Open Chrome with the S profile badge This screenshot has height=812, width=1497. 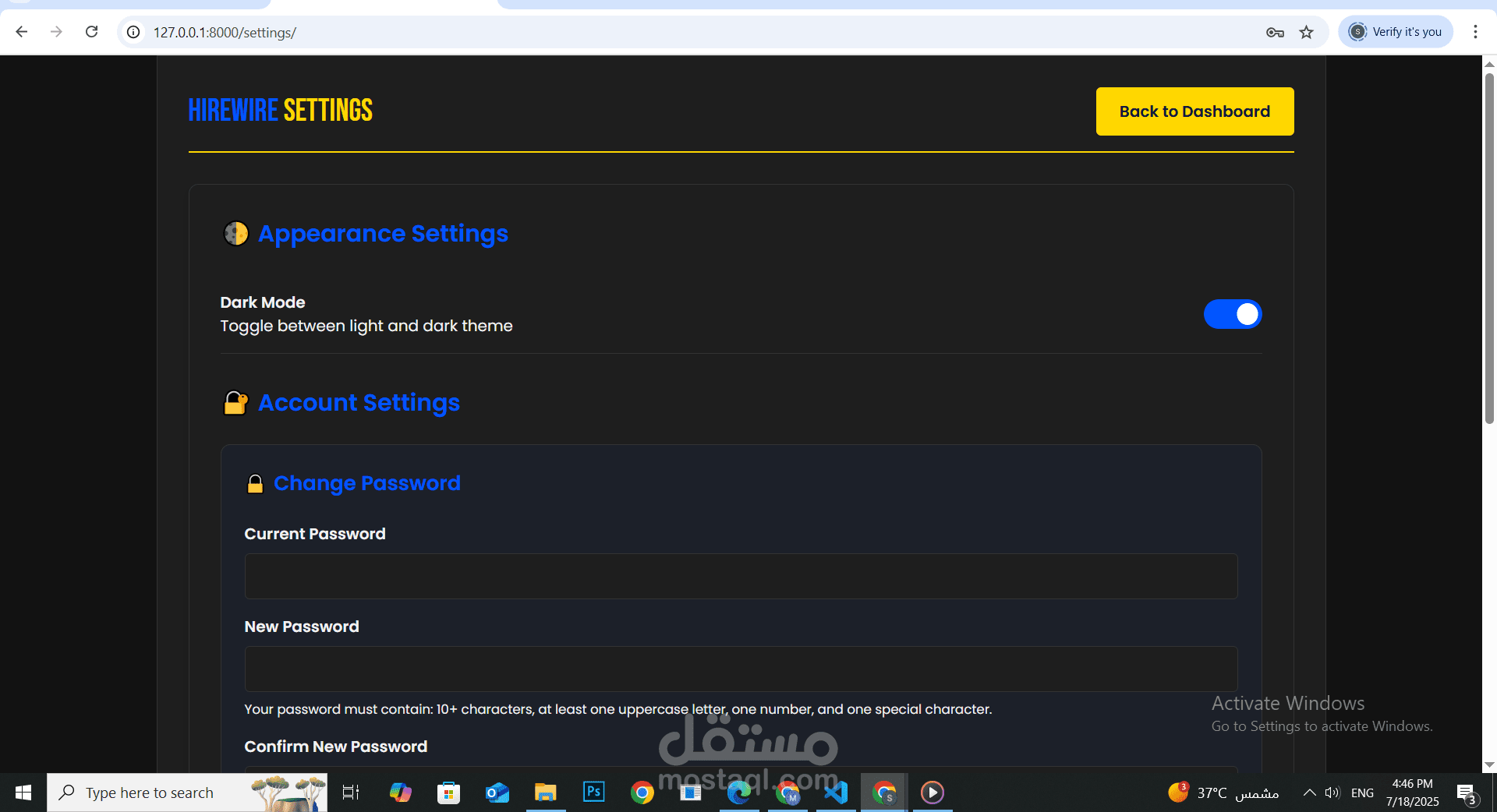coord(884,793)
